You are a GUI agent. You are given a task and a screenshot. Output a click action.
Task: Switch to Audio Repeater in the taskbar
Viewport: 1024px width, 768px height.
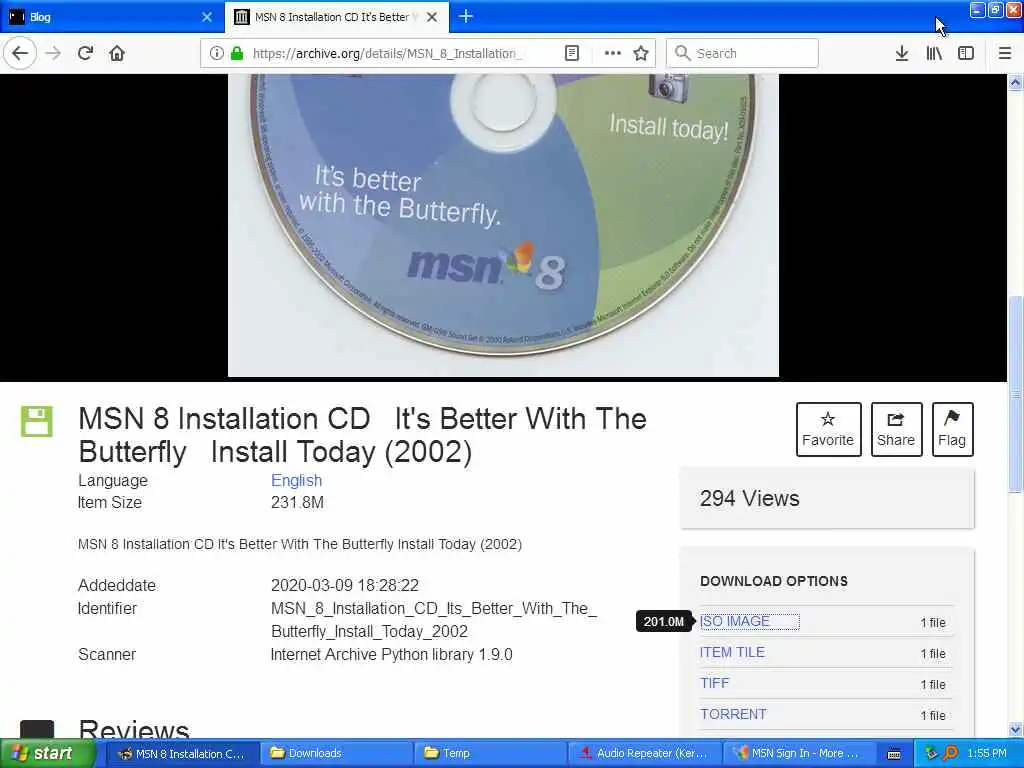click(x=645, y=754)
